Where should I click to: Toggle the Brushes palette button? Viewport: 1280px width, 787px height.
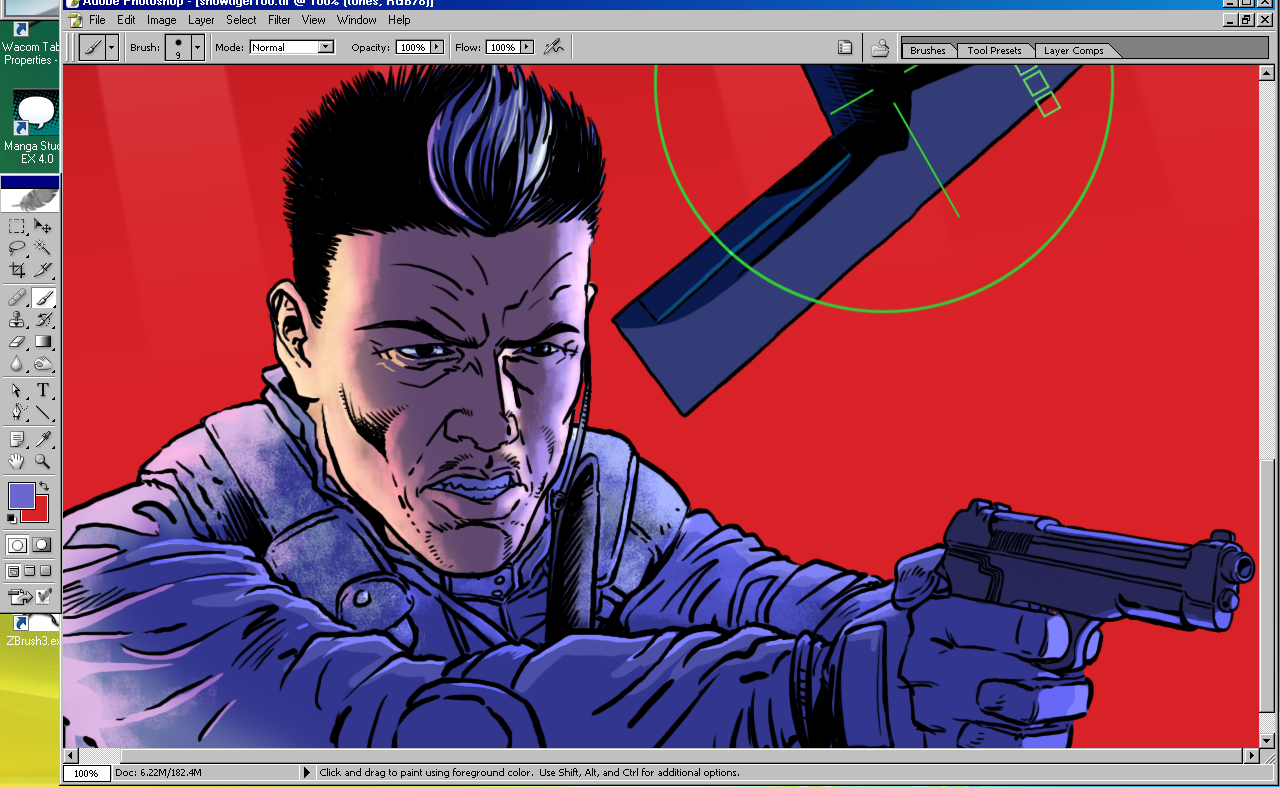coord(845,47)
